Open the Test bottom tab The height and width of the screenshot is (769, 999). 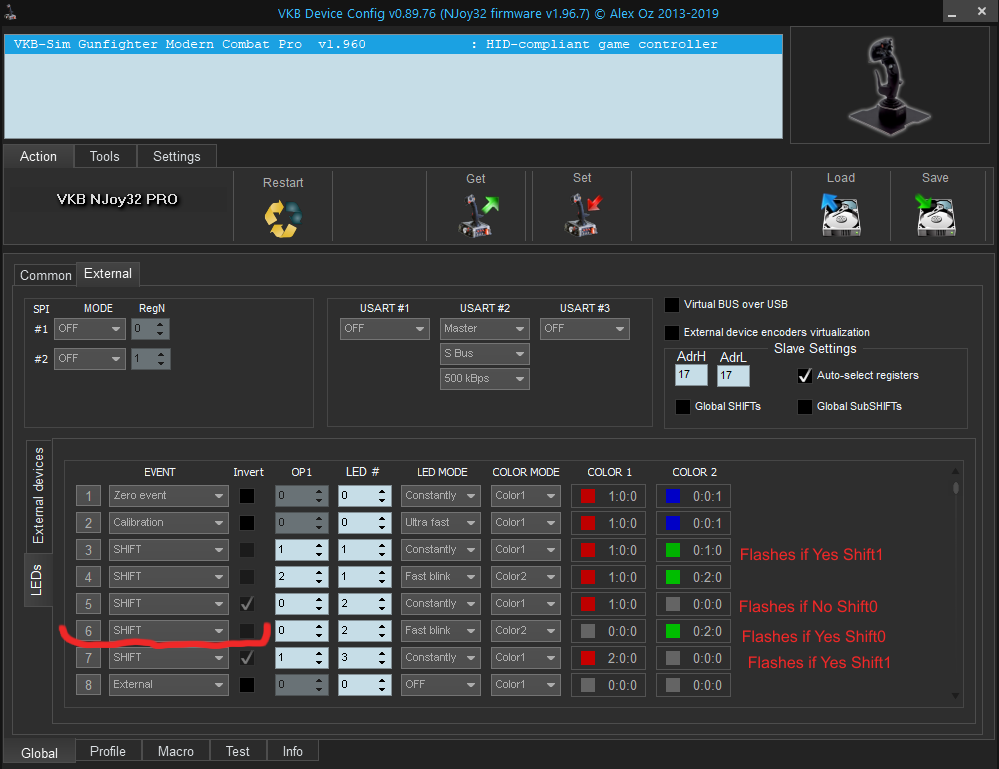pos(238,751)
